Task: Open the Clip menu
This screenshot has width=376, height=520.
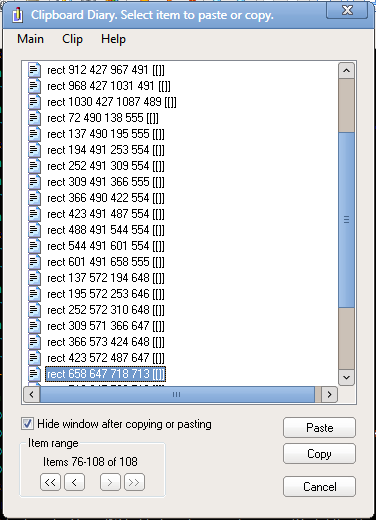Action: tap(72, 39)
